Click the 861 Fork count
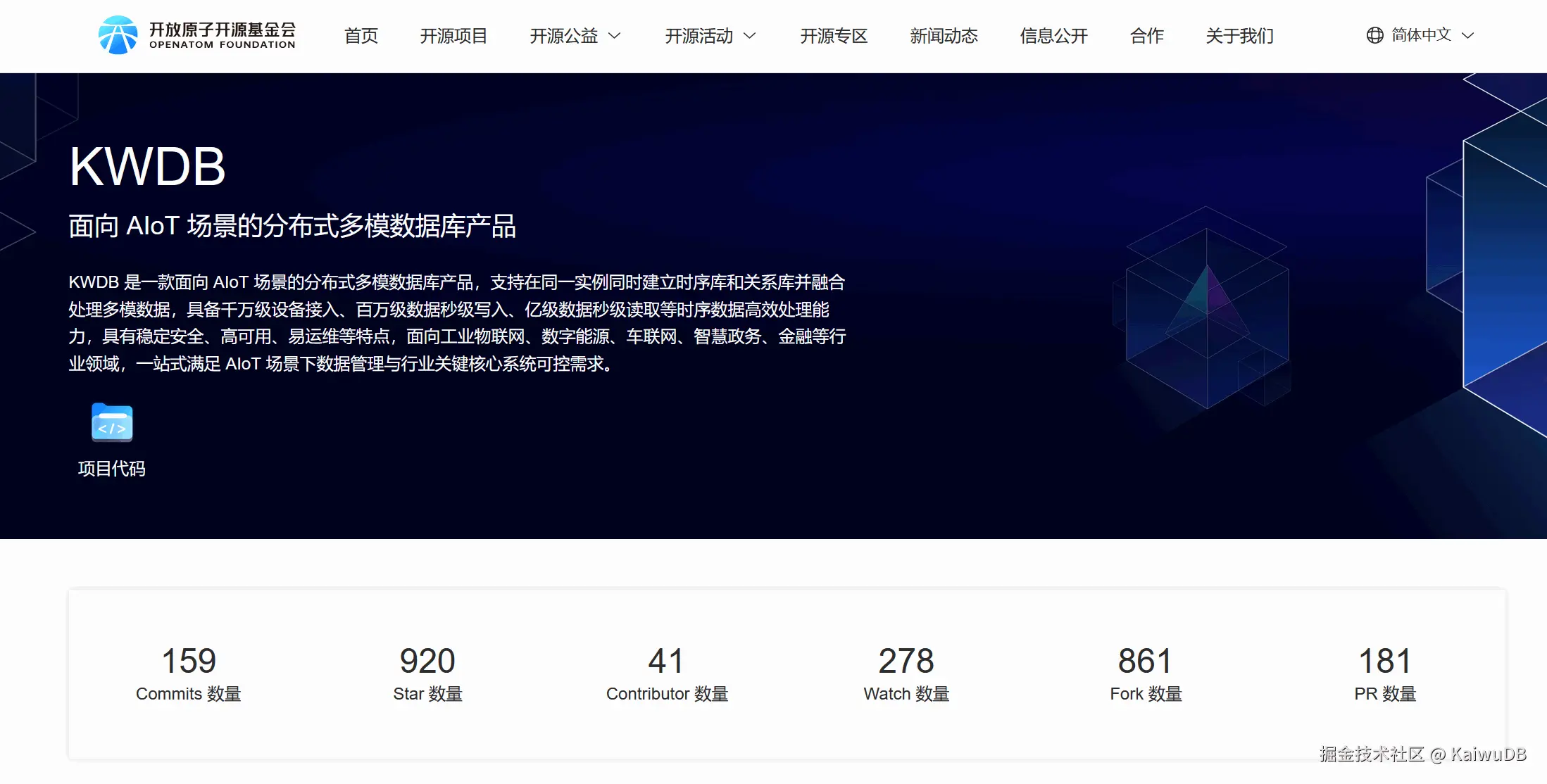The height and width of the screenshot is (784, 1547). pyautogui.click(x=1146, y=661)
